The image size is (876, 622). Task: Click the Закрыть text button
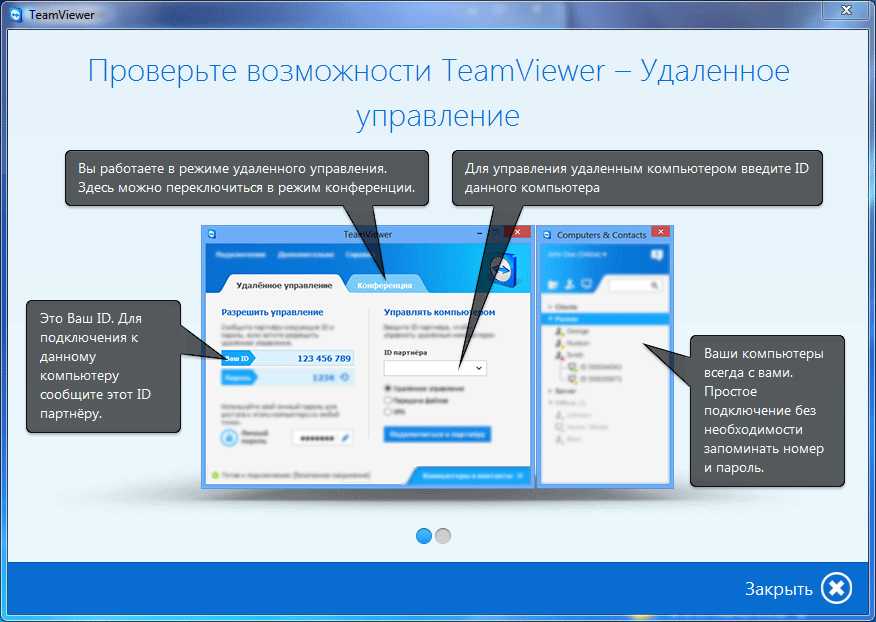click(x=778, y=589)
